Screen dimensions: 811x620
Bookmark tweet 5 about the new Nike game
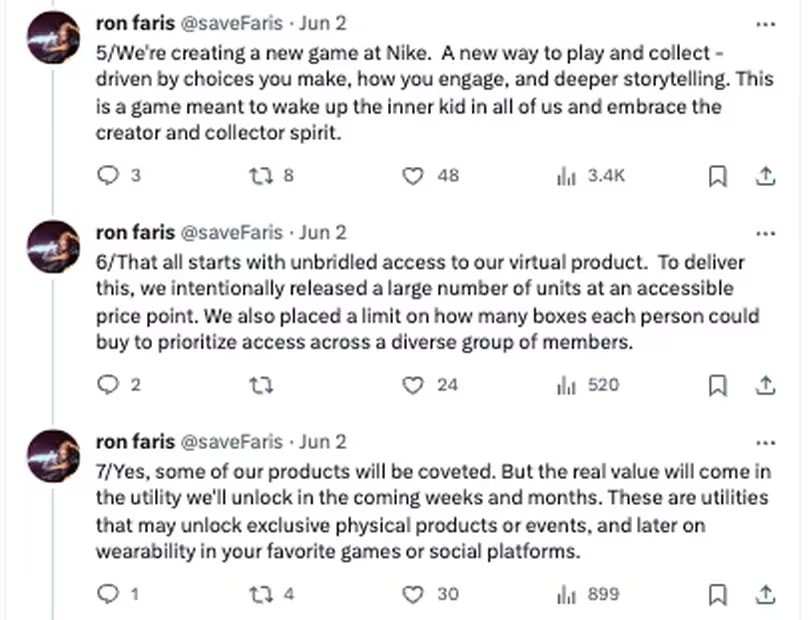(x=717, y=176)
